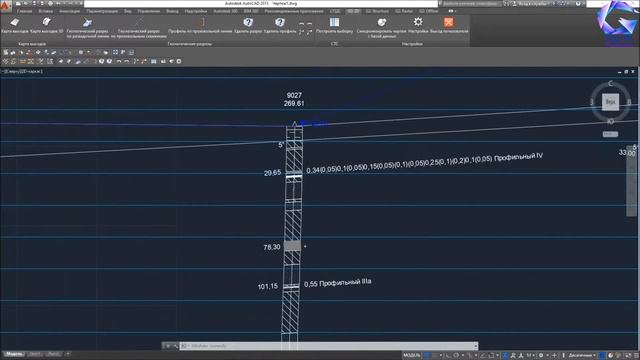
Task: Open the Надстройки ribbon tab
Action: 196,11
